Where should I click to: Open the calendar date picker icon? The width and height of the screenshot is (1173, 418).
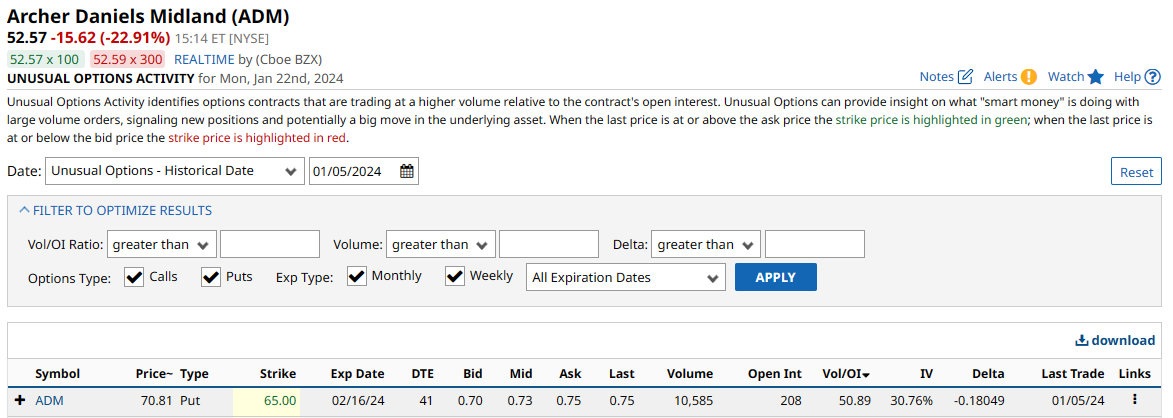click(407, 171)
